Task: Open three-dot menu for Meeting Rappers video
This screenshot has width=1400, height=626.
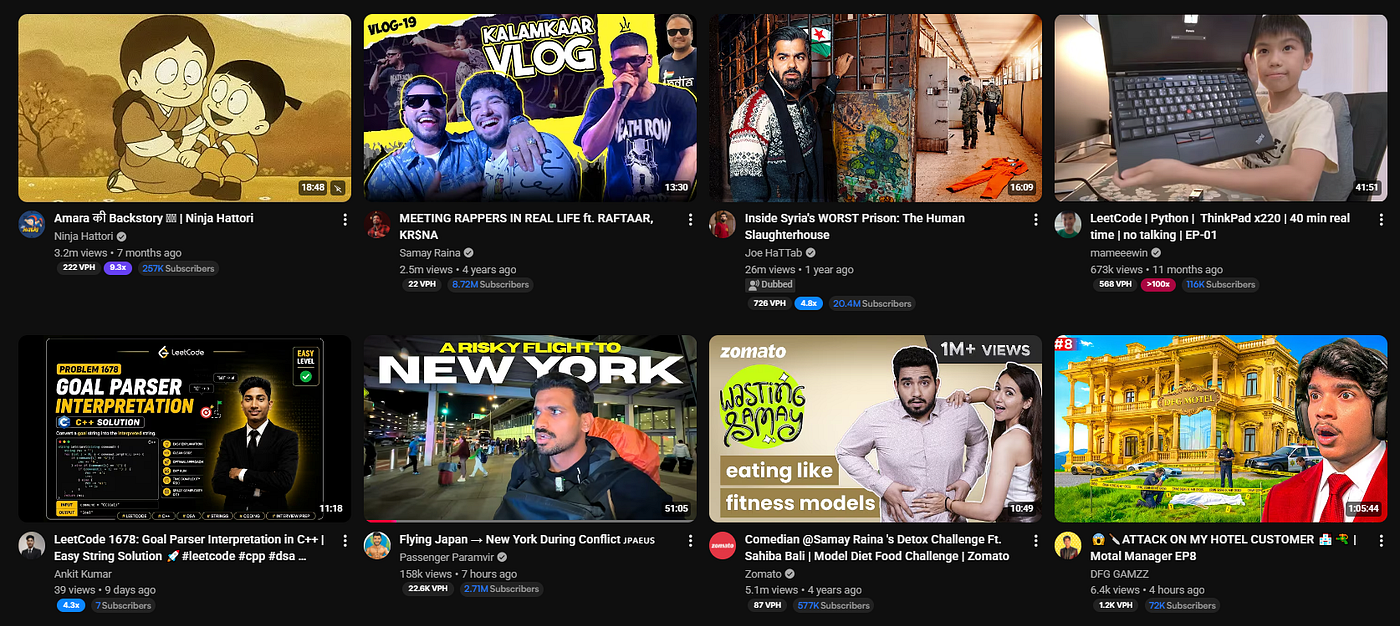Action: pyautogui.click(x=690, y=219)
